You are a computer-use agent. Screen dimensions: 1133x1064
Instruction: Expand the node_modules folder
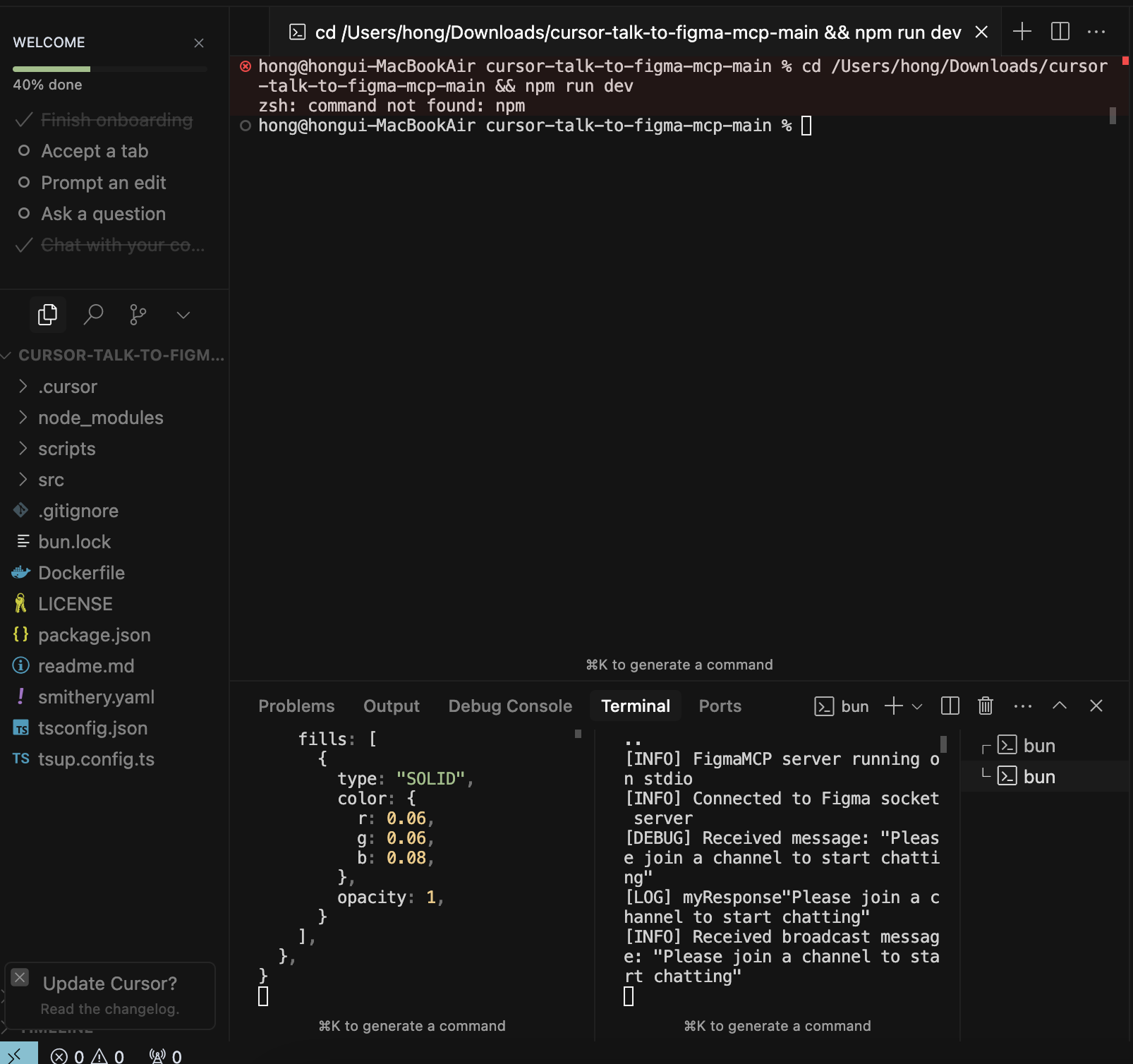(23, 417)
